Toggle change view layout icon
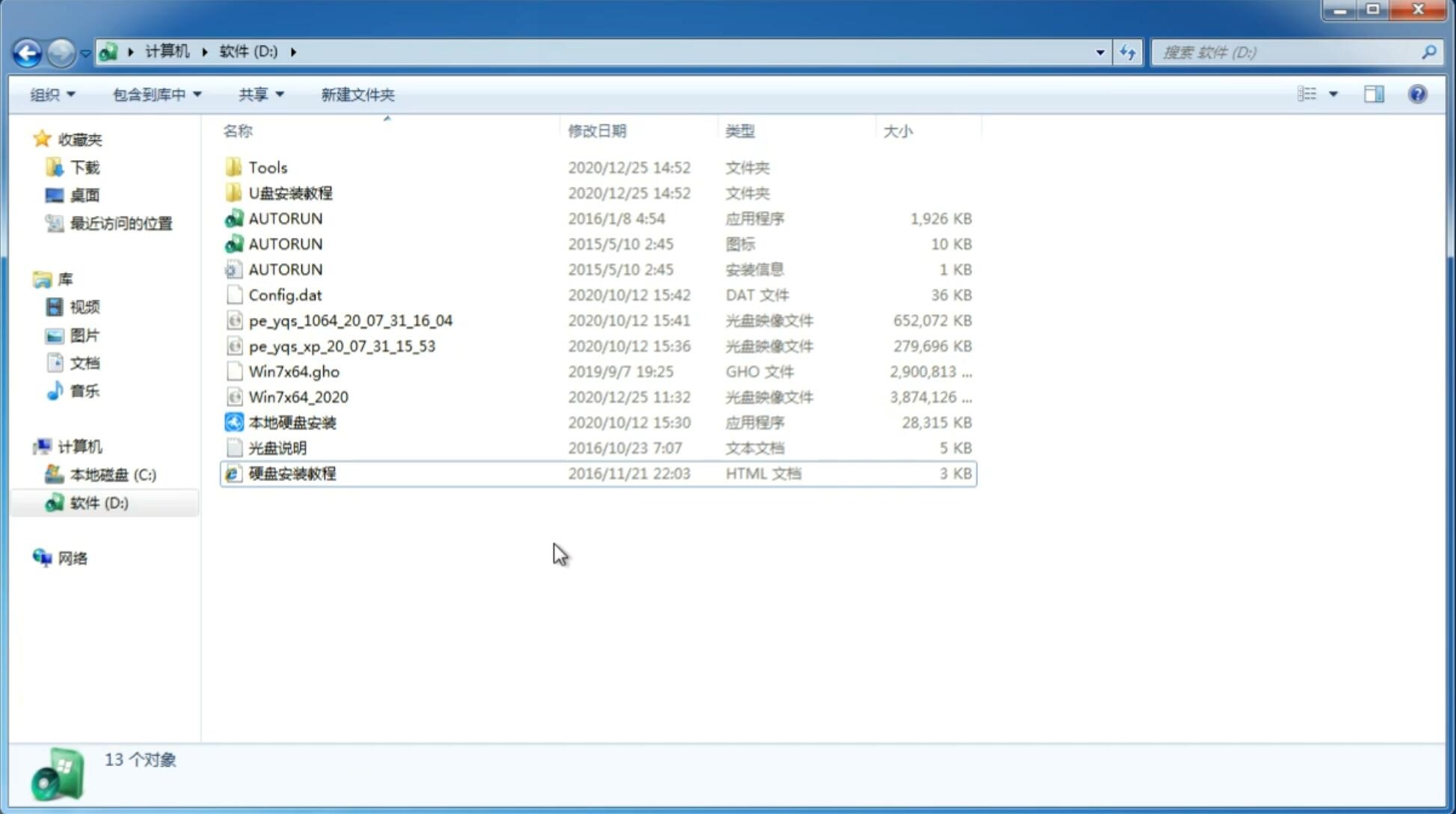Screen dimensions: 1456x814 (1317, 93)
